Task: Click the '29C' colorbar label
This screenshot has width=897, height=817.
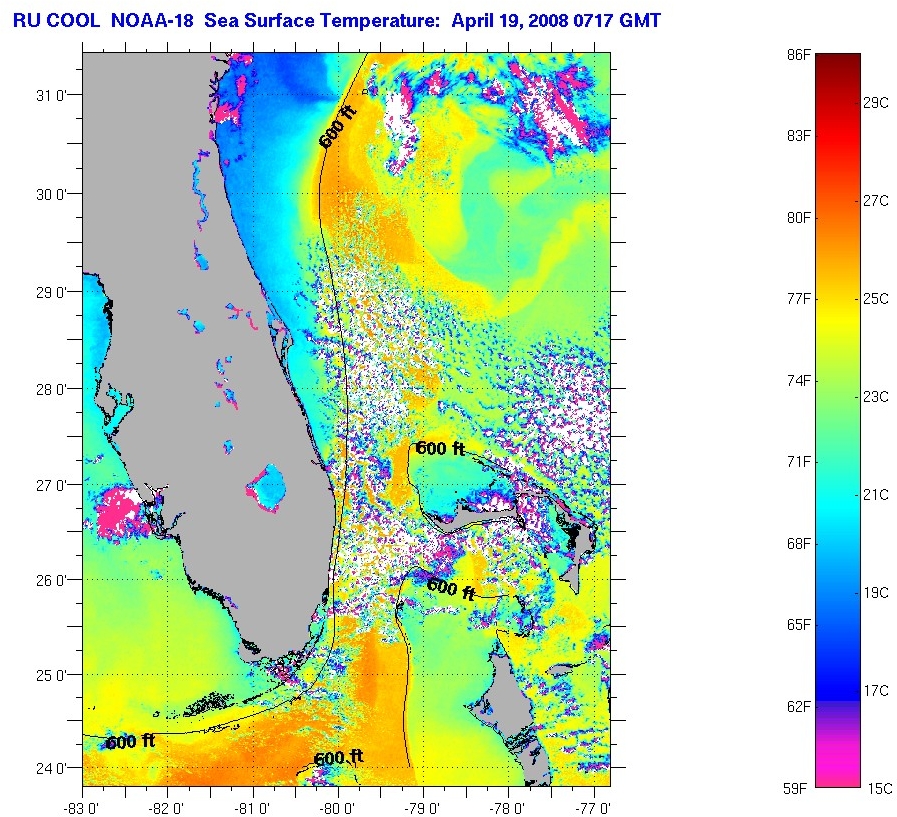Action: click(875, 103)
